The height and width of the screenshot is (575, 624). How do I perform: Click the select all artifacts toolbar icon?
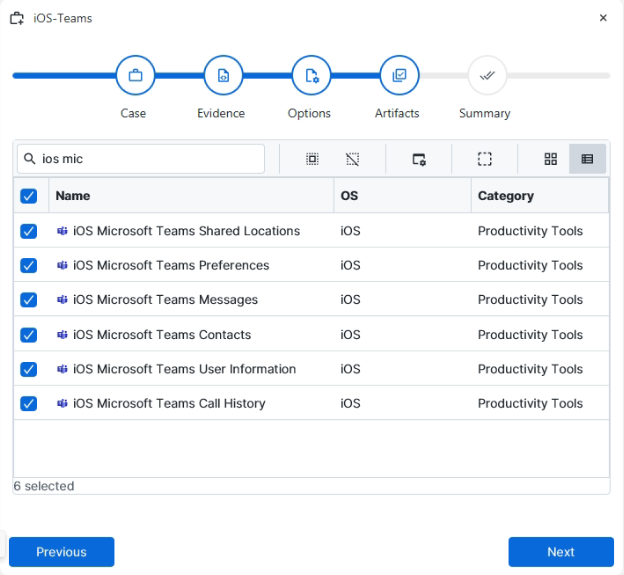tap(312, 159)
